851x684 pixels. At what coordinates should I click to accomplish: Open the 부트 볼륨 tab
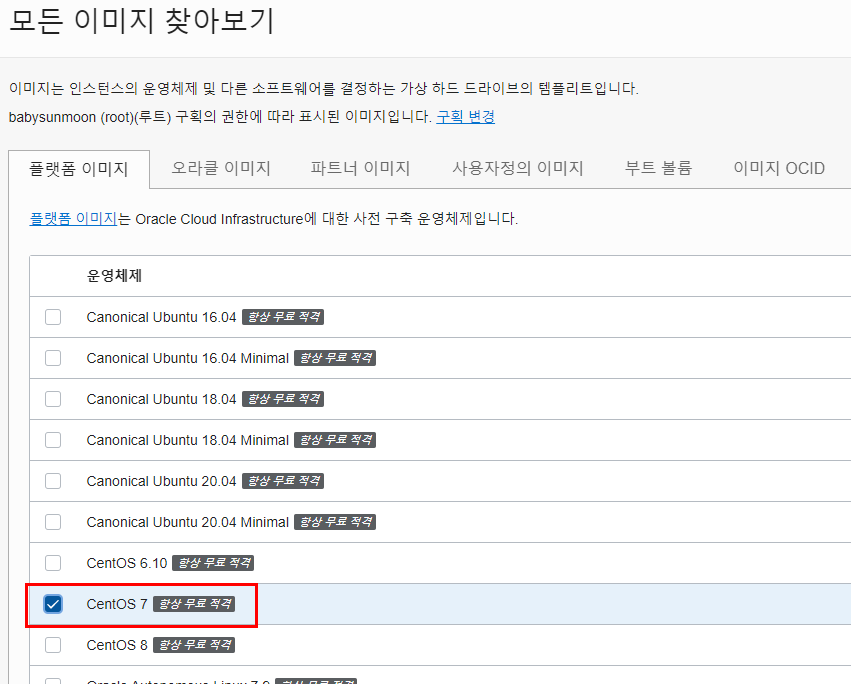658,168
